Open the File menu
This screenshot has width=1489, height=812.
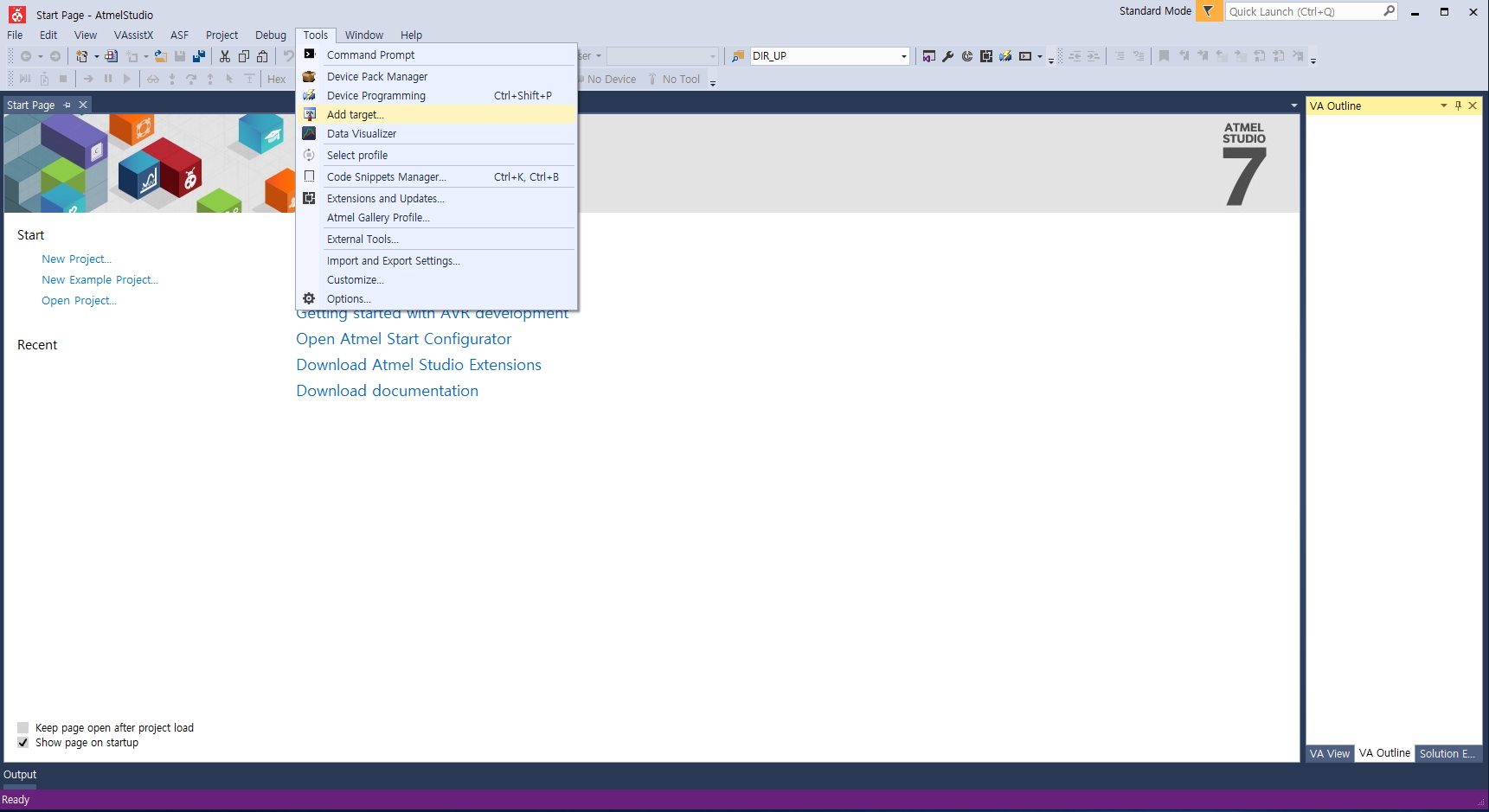[15, 35]
